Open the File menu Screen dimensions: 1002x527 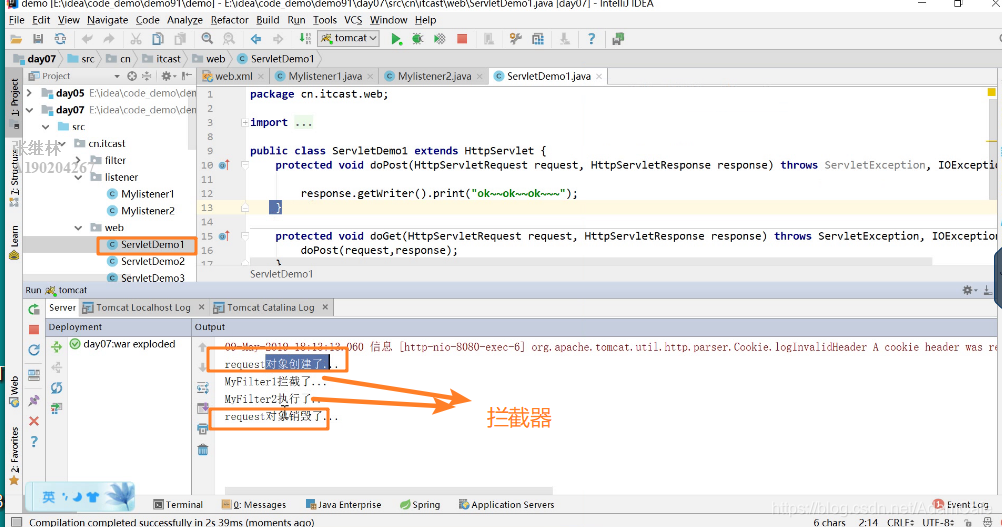click(x=17, y=20)
